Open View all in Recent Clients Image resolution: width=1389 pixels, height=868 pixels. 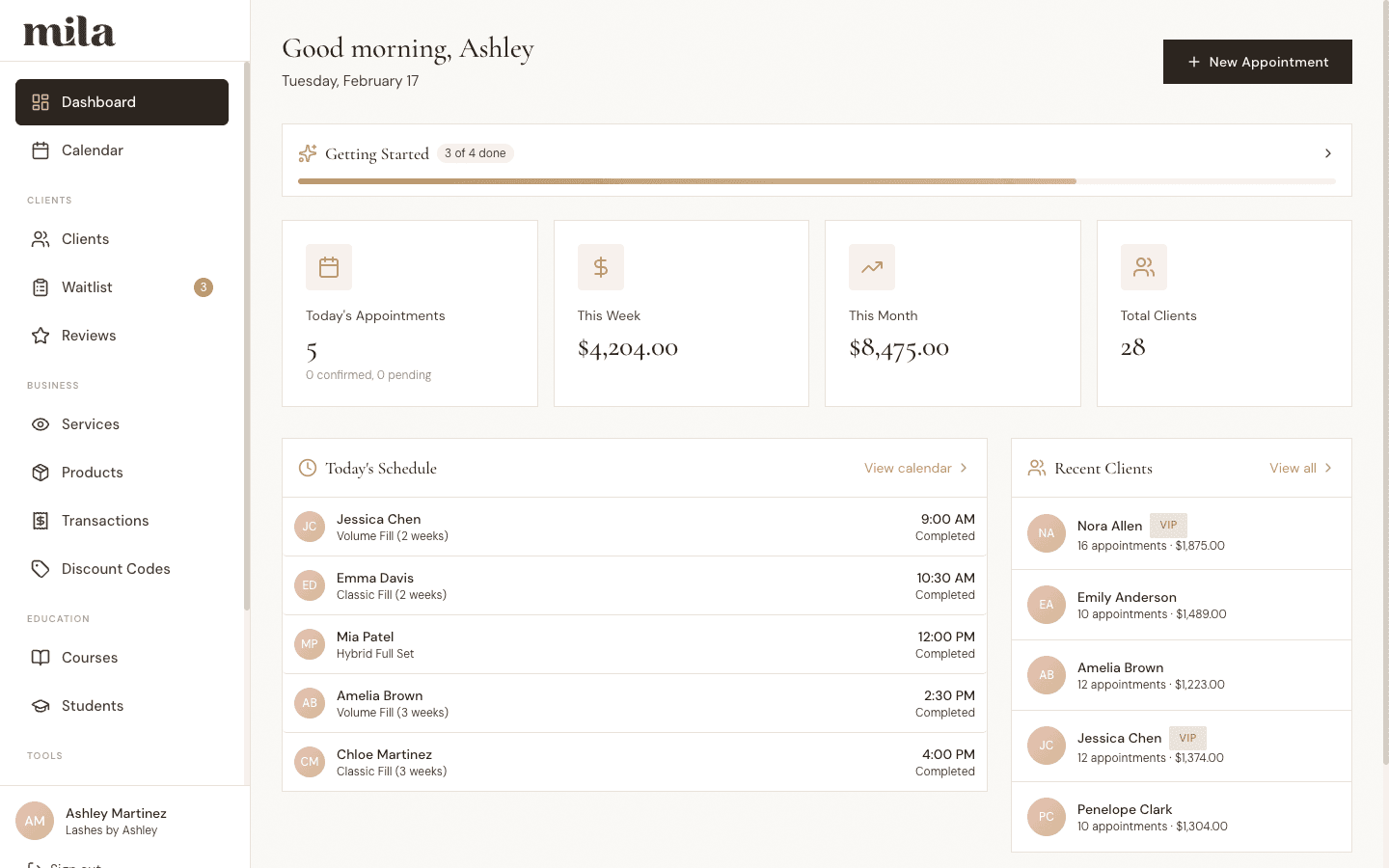[1299, 468]
